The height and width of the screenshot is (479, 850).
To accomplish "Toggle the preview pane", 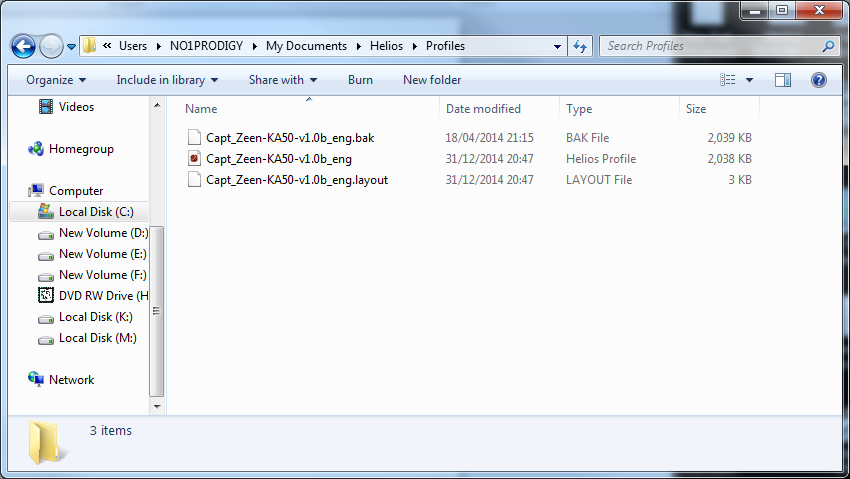I will (783, 80).
